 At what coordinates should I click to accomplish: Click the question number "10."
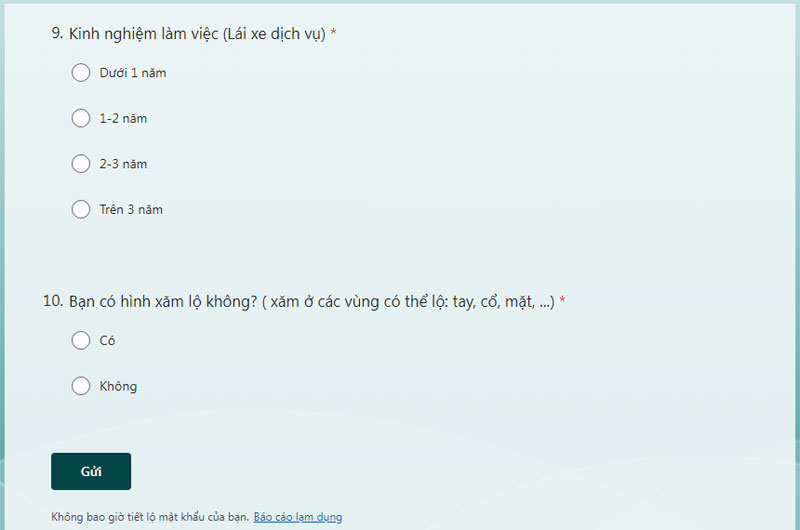click(53, 301)
